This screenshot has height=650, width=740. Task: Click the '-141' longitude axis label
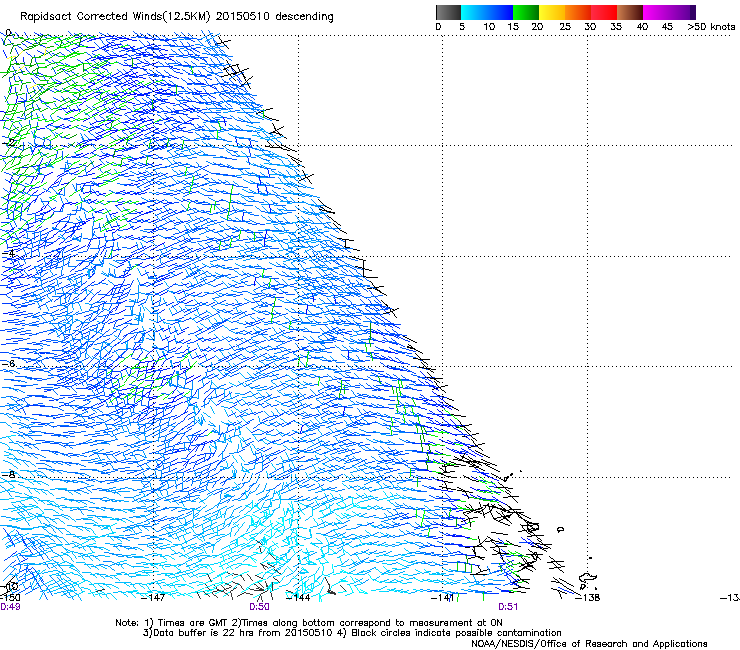[x=443, y=598]
